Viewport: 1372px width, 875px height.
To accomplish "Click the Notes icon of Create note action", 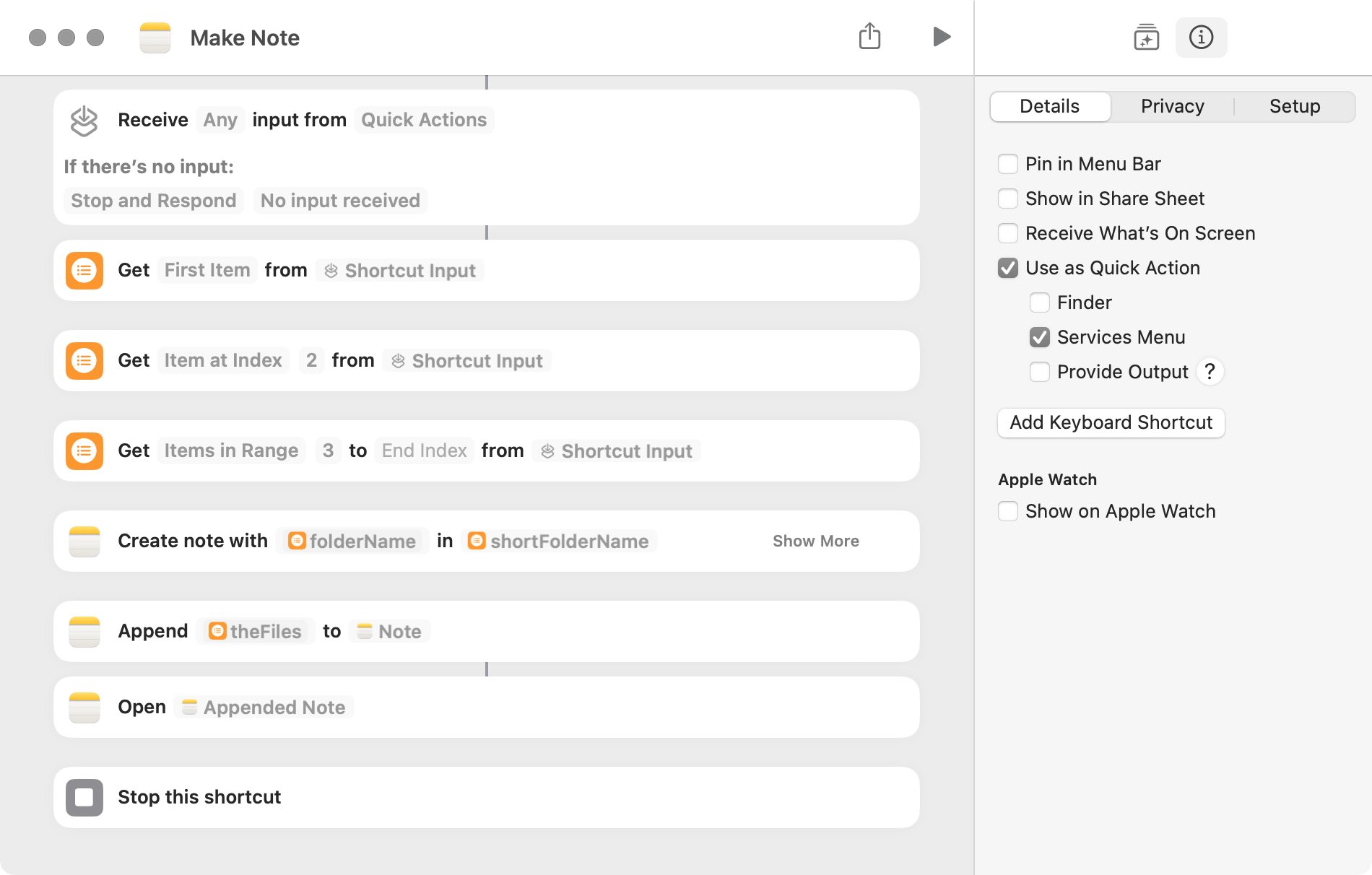I will pos(84,541).
